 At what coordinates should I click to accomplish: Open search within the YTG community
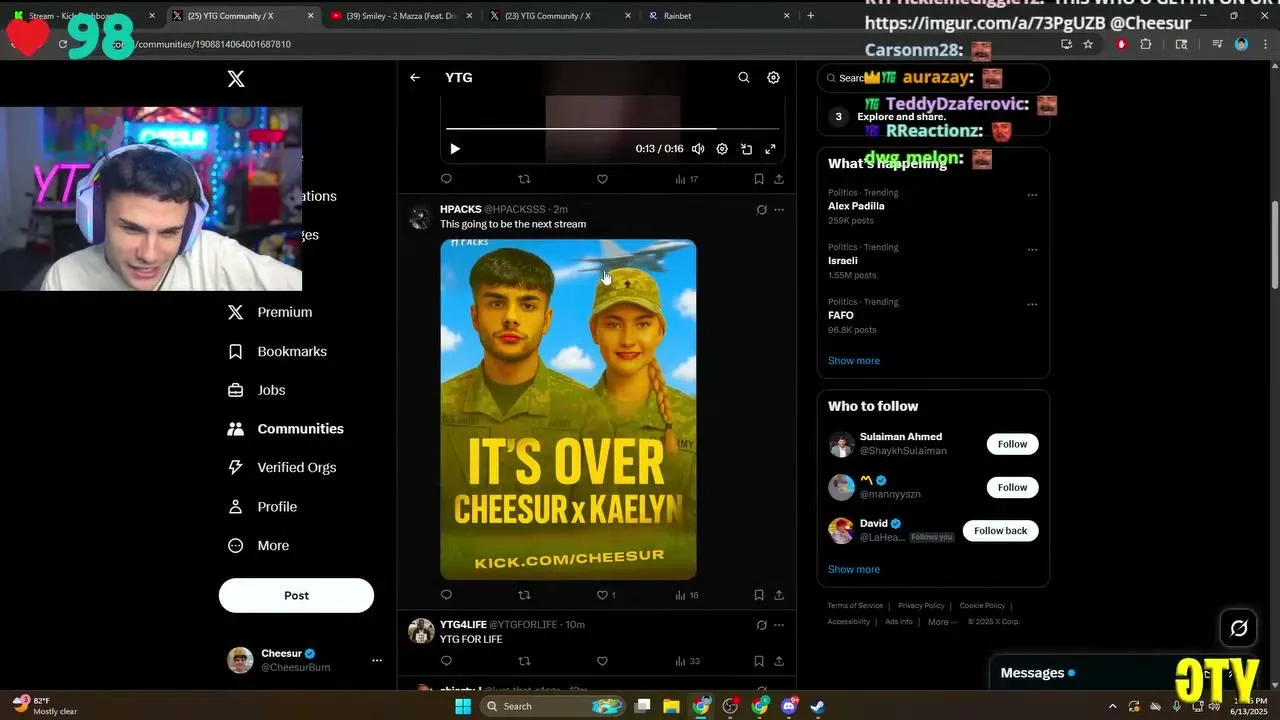743,77
